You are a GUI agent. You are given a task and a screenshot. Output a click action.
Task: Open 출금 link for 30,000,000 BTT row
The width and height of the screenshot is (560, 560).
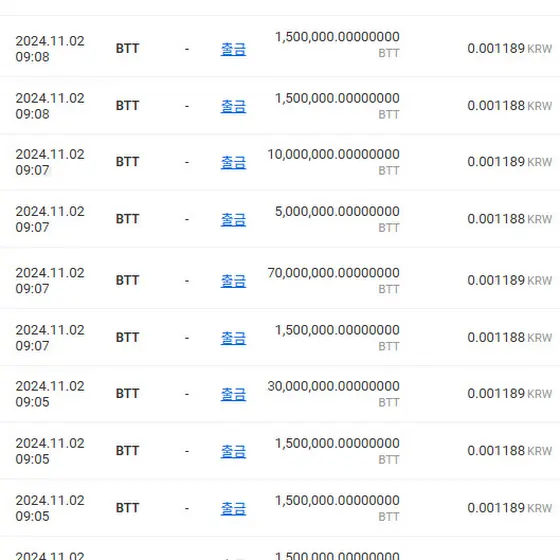click(x=233, y=394)
